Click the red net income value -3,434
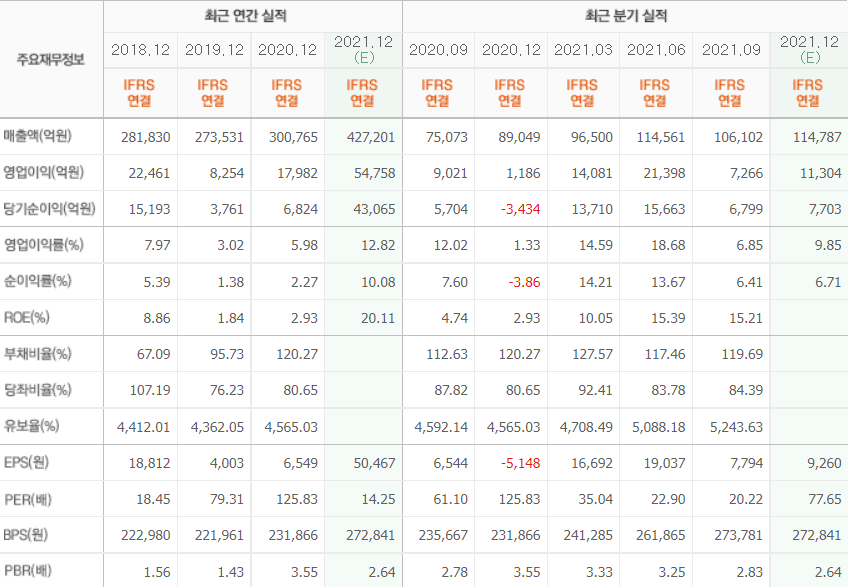The width and height of the screenshot is (848, 587). point(521,209)
